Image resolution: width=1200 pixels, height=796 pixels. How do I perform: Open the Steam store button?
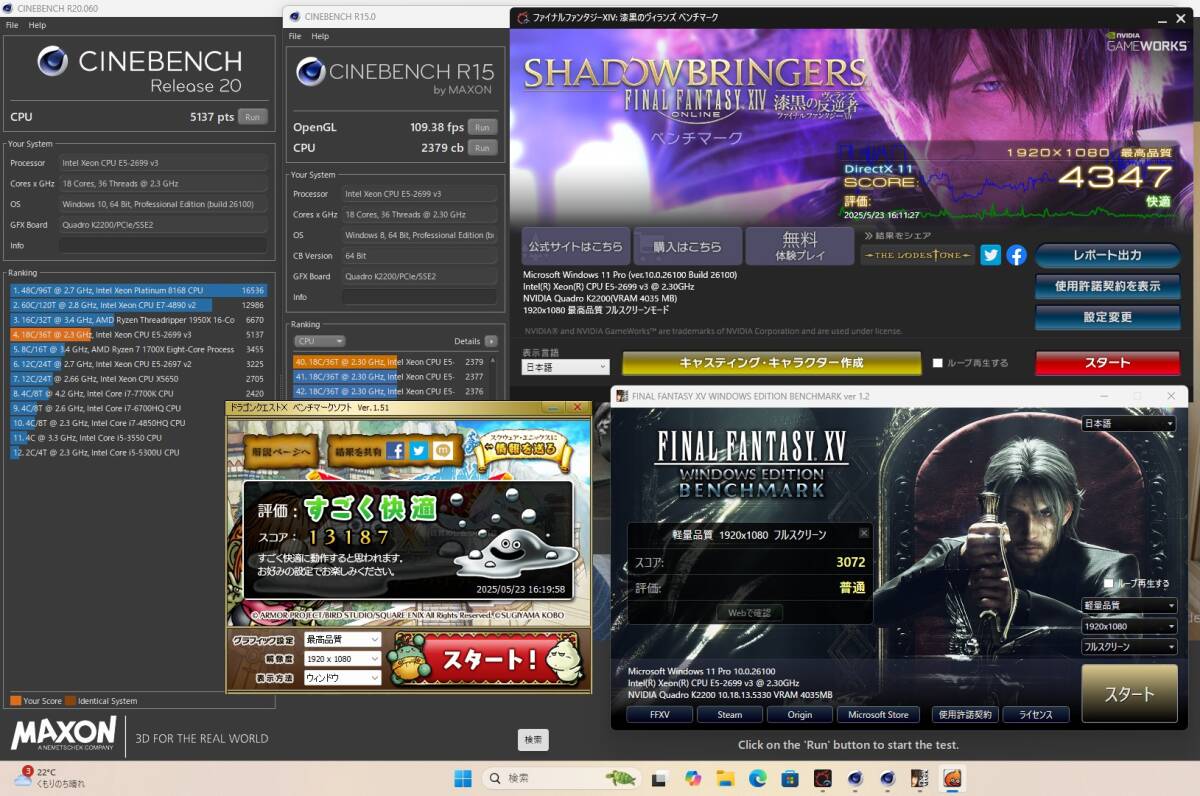pos(730,715)
